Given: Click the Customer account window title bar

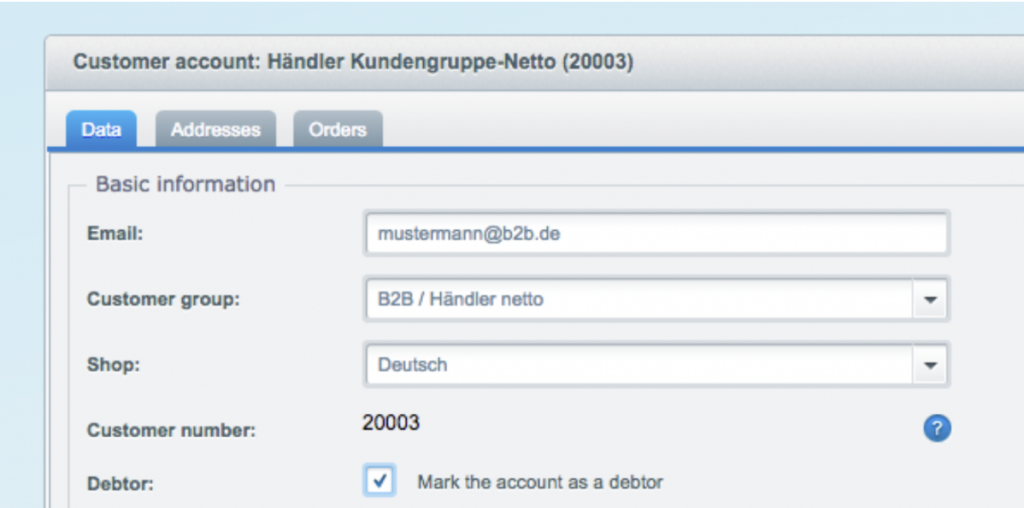Looking at the screenshot, I should tap(353, 62).
